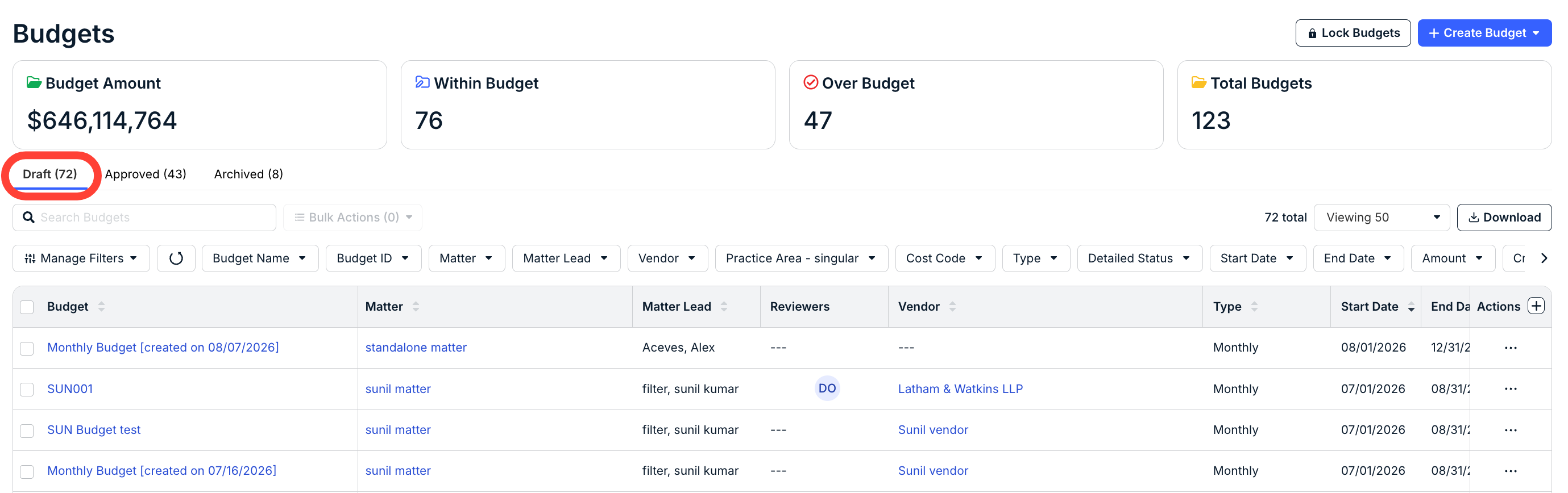This screenshot has width=1568, height=493.
Task: Select the SUN Budget test checkbox
Action: click(27, 431)
